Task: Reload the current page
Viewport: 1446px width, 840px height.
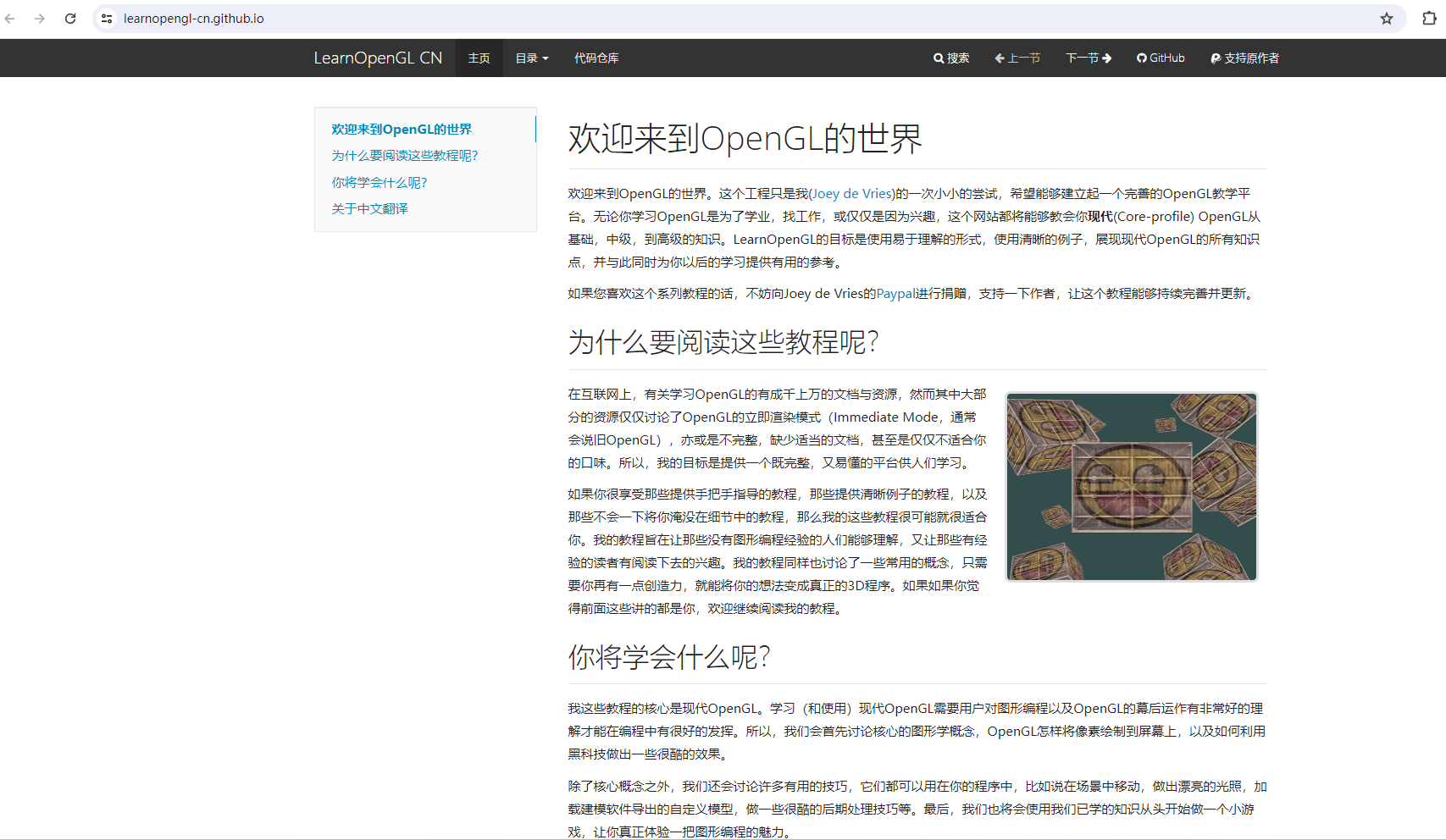Action: pyautogui.click(x=70, y=18)
